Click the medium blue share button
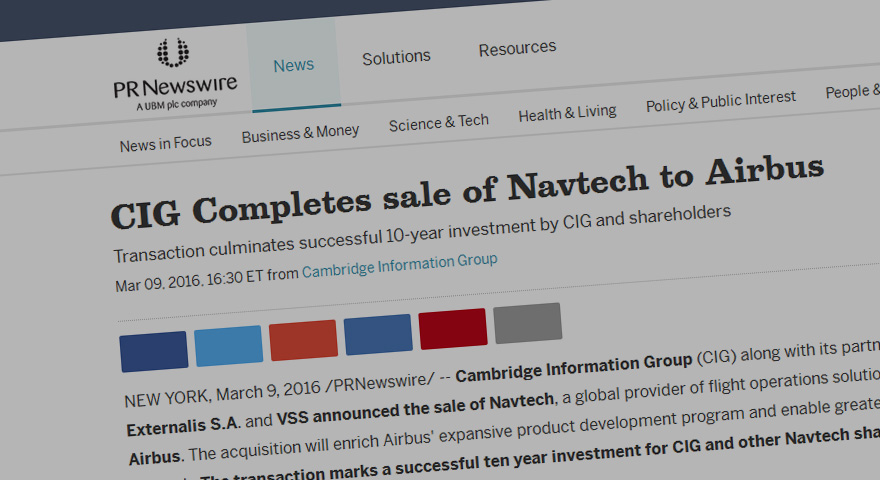This screenshot has width=880, height=480. tap(378, 334)
